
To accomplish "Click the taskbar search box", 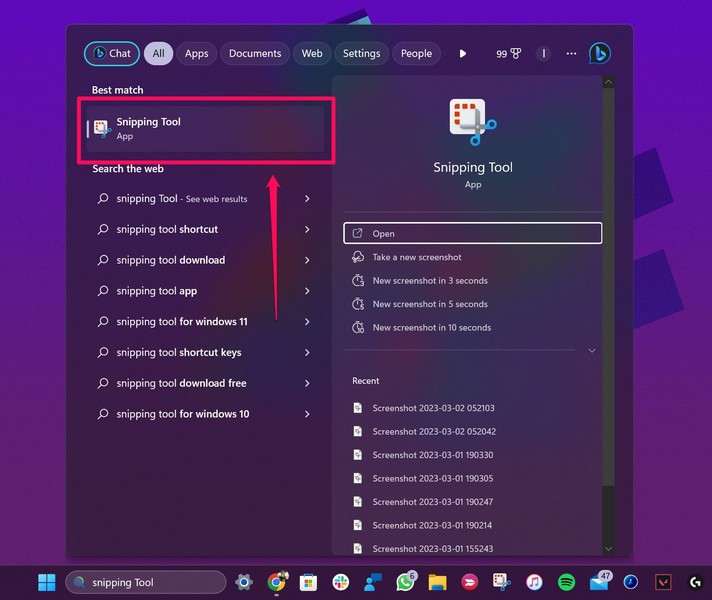I will click(146, 582).
